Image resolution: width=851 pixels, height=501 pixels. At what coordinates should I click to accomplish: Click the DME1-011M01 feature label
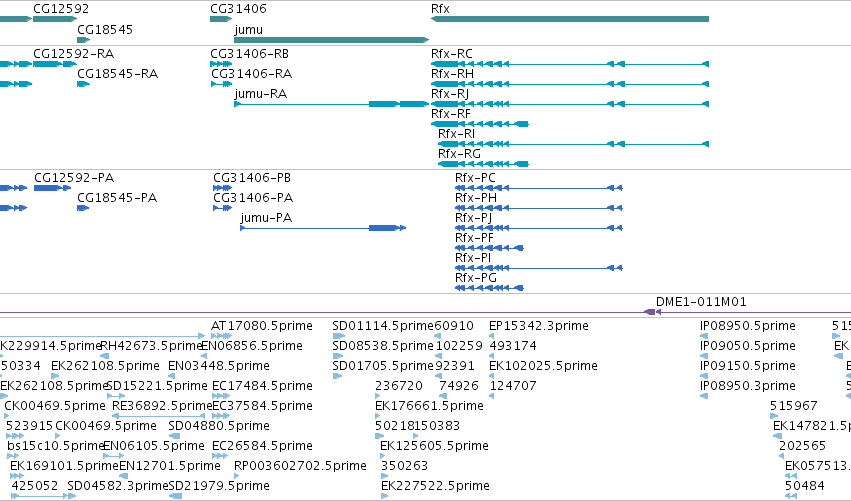(701, 302)
